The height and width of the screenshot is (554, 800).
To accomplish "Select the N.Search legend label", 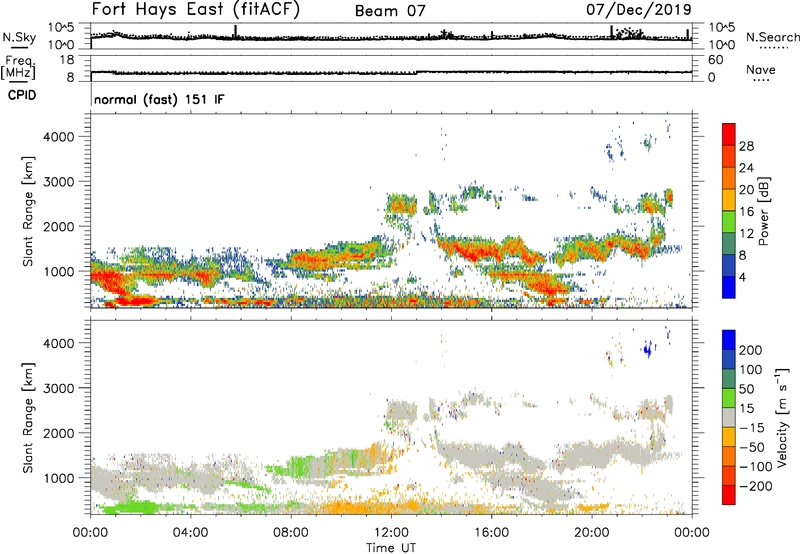I will 772,37.
